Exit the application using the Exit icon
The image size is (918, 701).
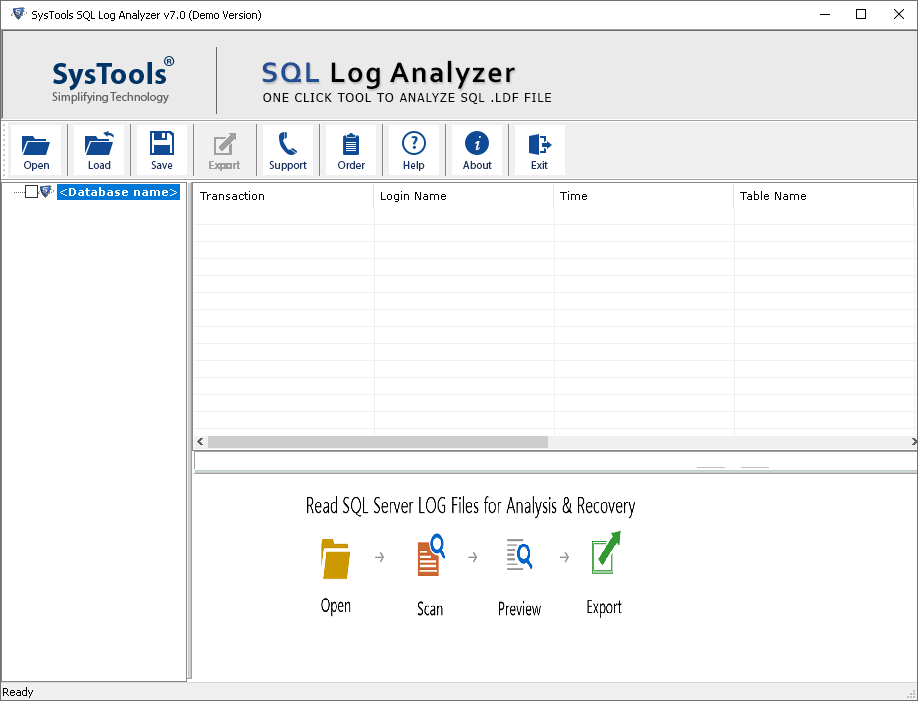coord(539,150)
